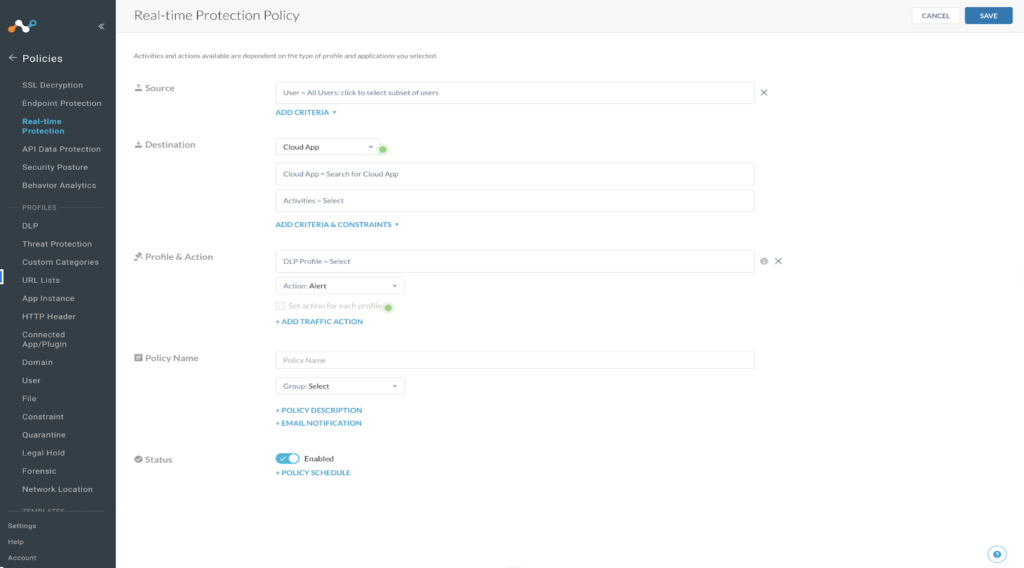Open App Instance profile
This screenshot has width=1024, height=568.
point(48,298)
